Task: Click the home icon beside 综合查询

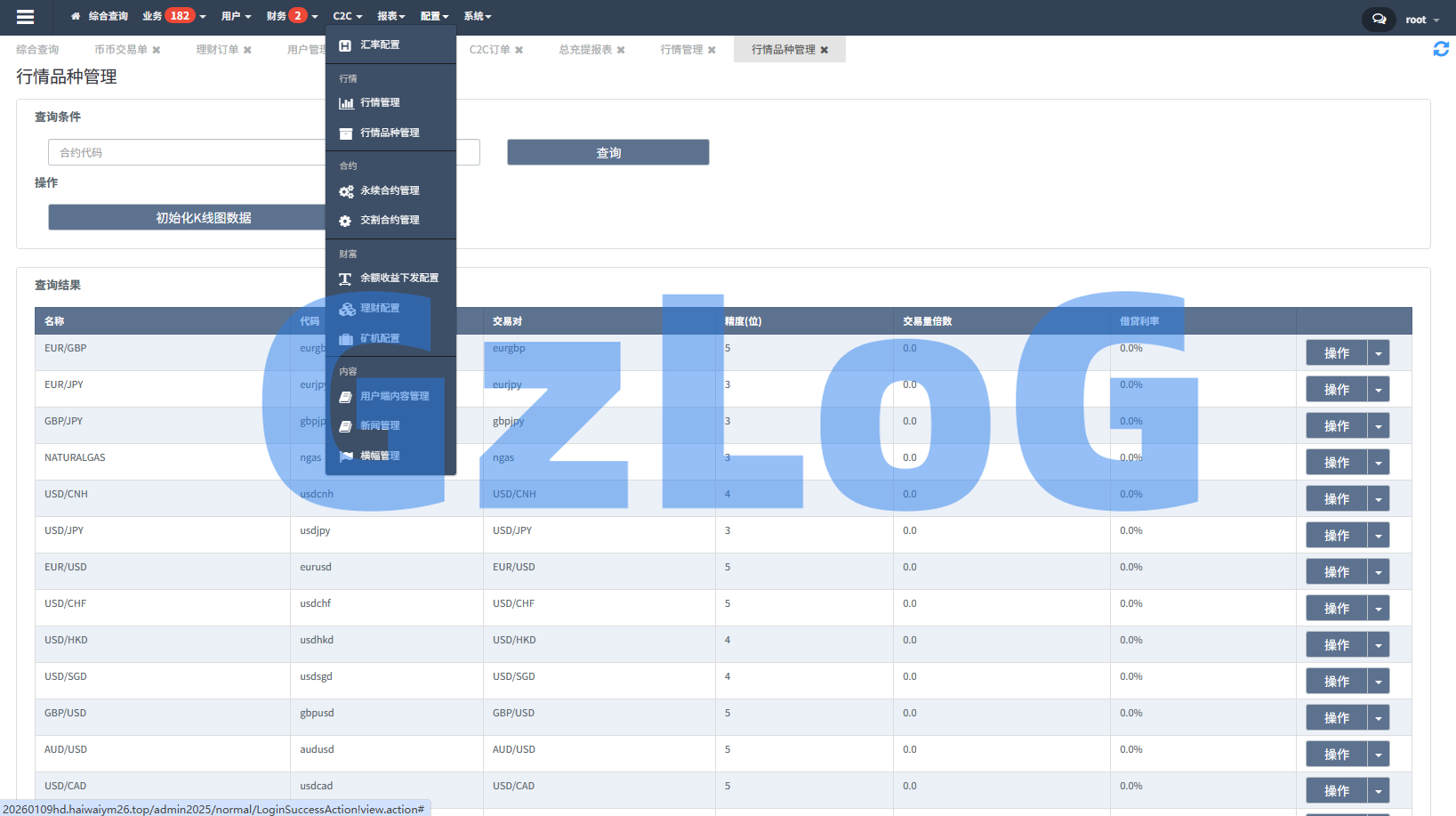Action: 76,16
